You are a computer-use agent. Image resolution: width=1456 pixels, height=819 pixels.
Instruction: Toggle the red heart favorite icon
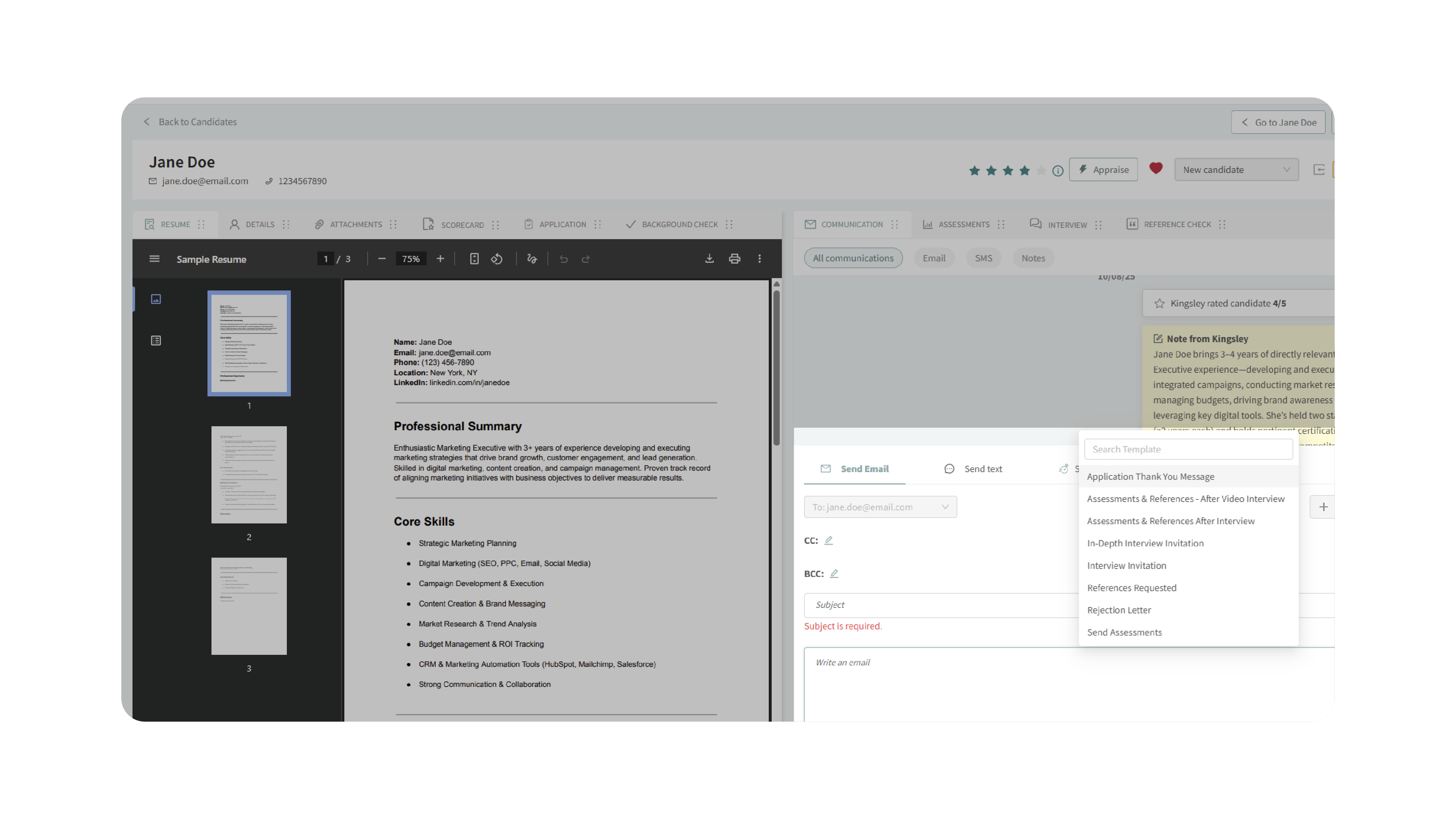[1156, 169]
